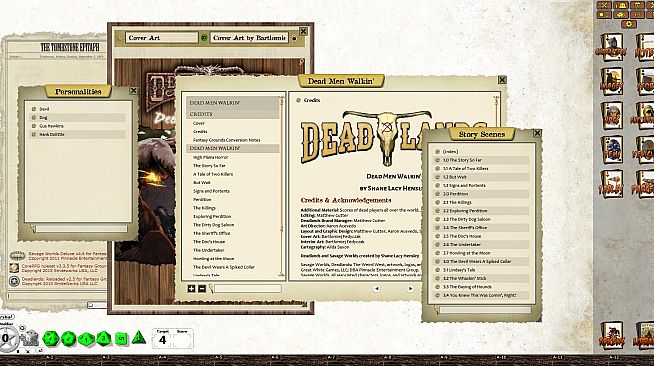Select Signs and Portents in reference index

(x=211, y=191)
